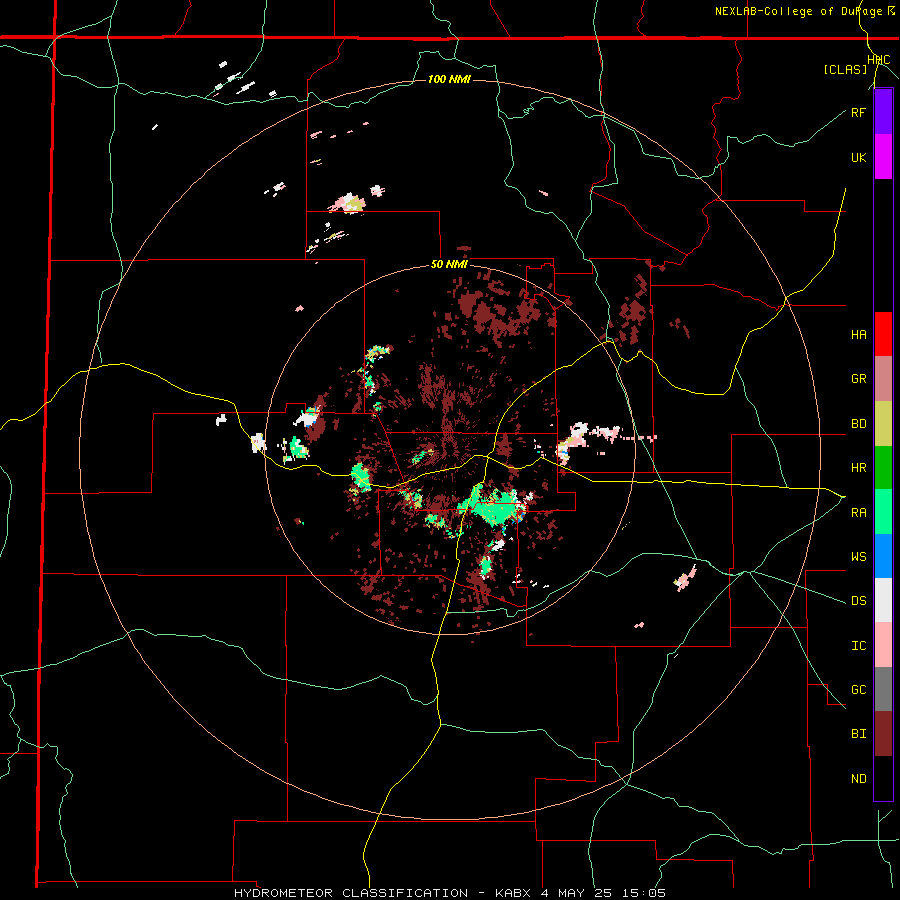
Task: Click the DS legend label text
Action: (858, 601)
